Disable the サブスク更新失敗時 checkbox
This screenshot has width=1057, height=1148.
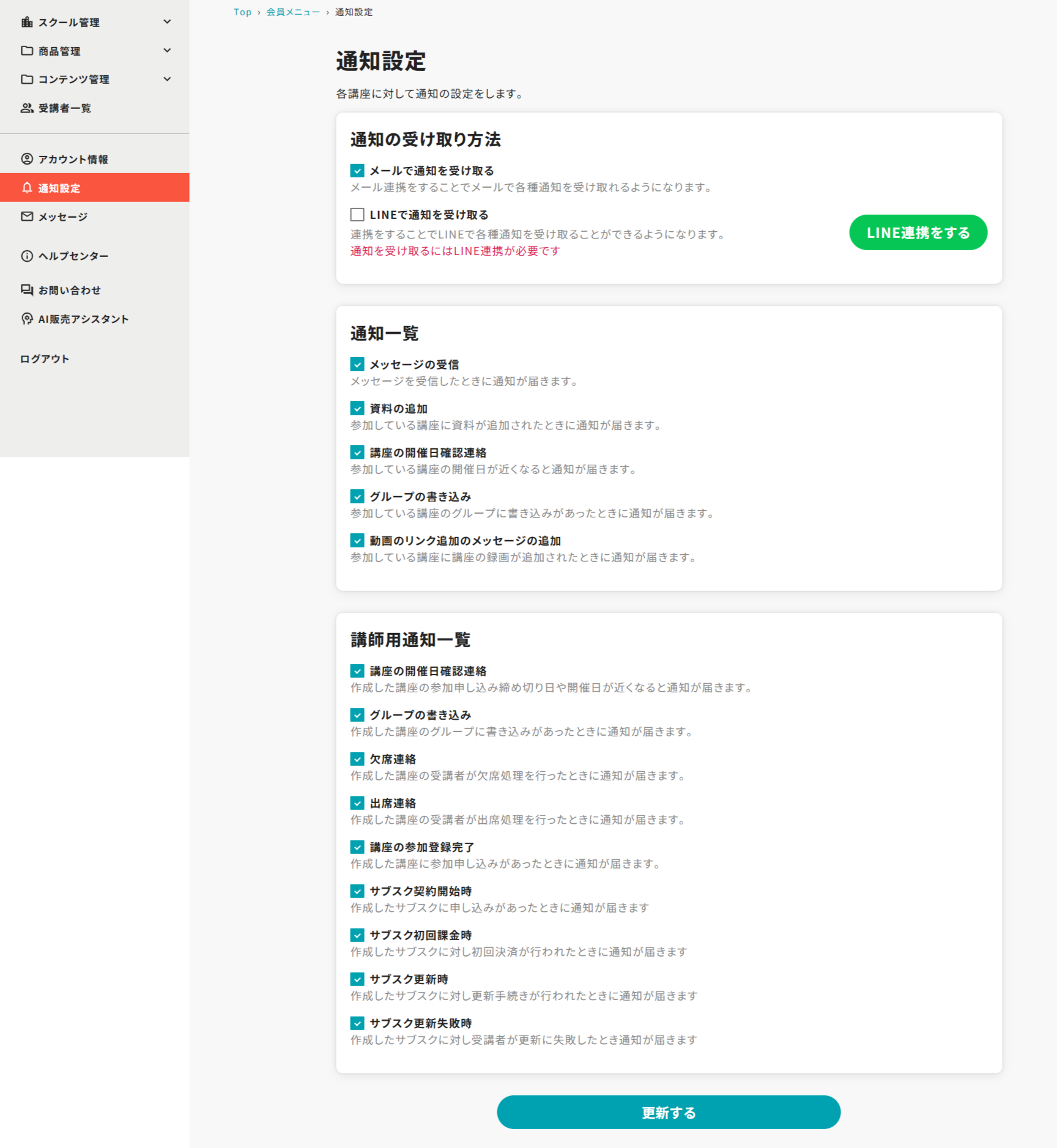tap(357, 1023)
